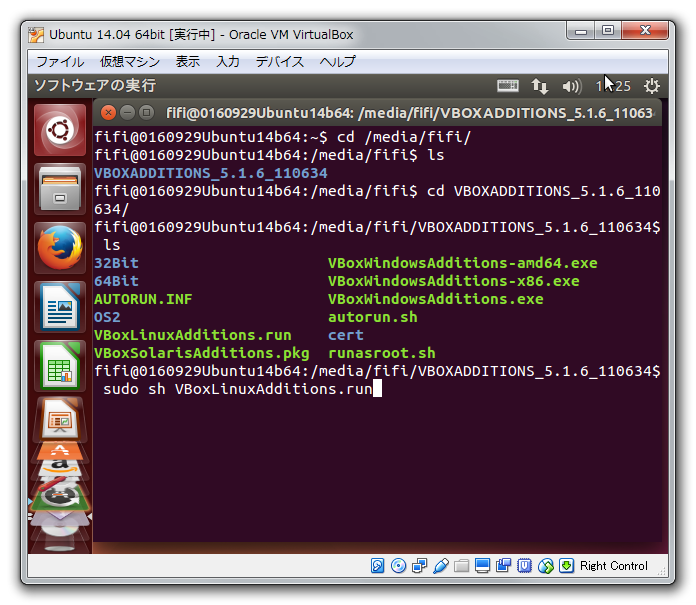Click the hard disk activity status icon

[378, 566]
